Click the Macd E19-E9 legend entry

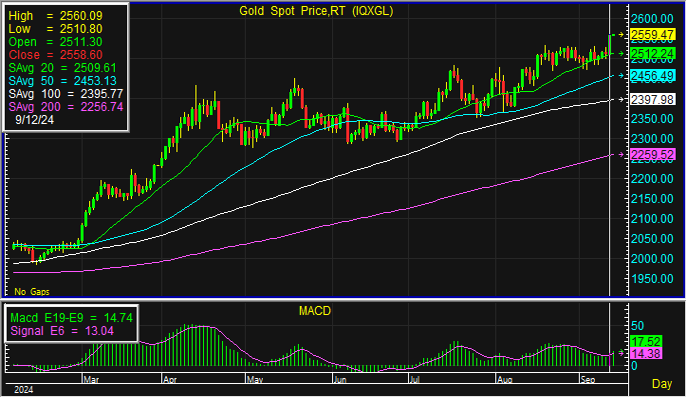point(71,318)
